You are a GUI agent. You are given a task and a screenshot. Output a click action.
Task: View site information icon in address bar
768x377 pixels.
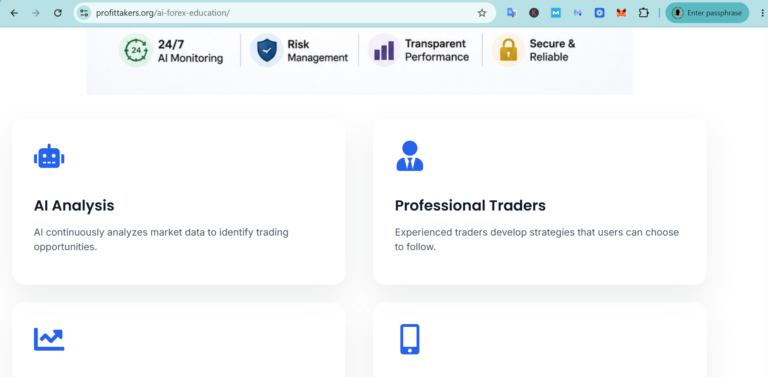point(84,13)
